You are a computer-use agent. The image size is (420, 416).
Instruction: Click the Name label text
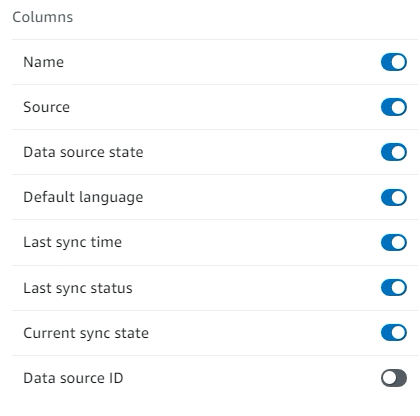pos(43,62)
